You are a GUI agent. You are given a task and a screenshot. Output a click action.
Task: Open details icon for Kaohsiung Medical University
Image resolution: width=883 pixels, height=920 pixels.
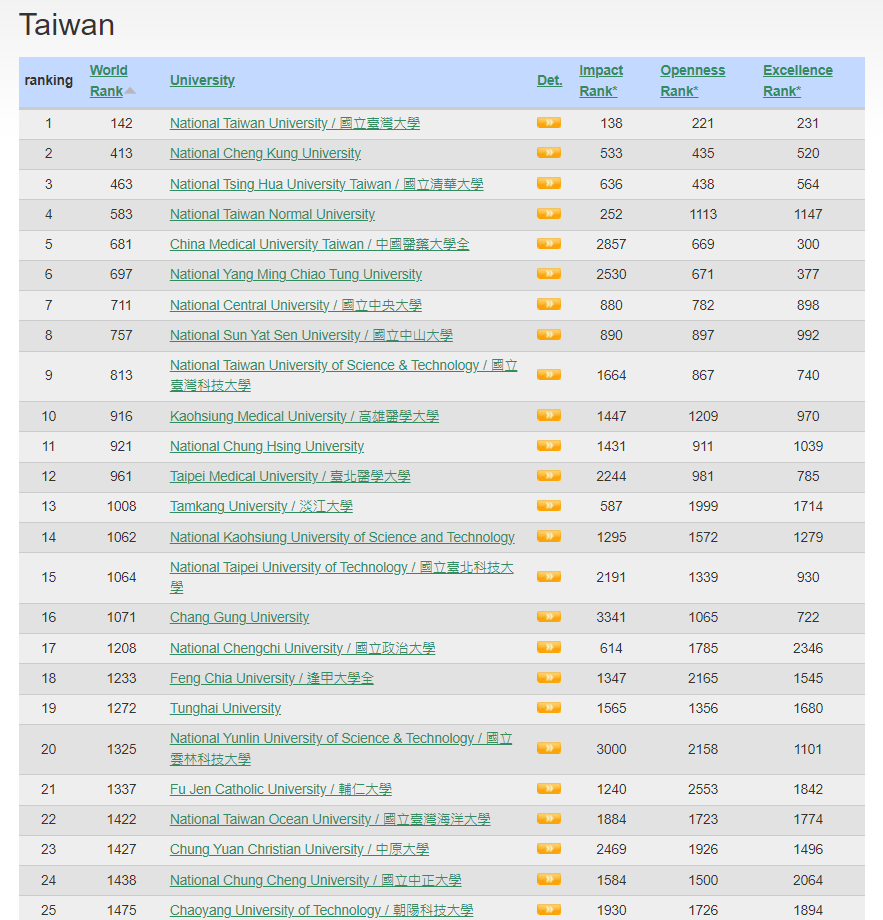point(549,415)
